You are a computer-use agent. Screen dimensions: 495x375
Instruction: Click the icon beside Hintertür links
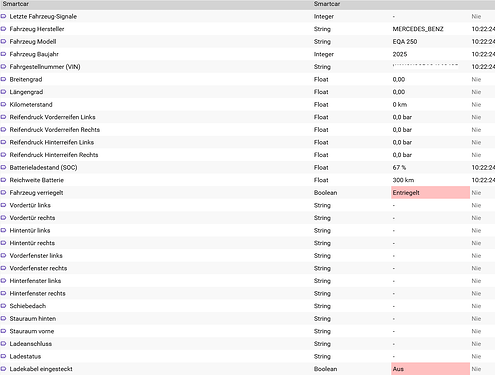3,230
